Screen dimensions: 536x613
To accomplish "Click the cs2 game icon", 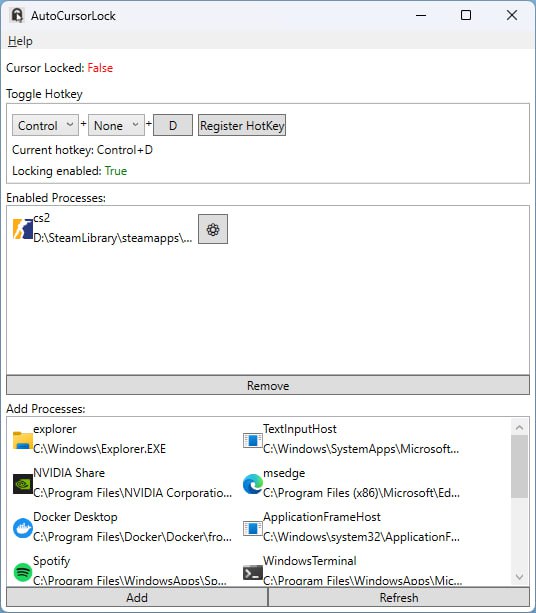I will (23, 229).
